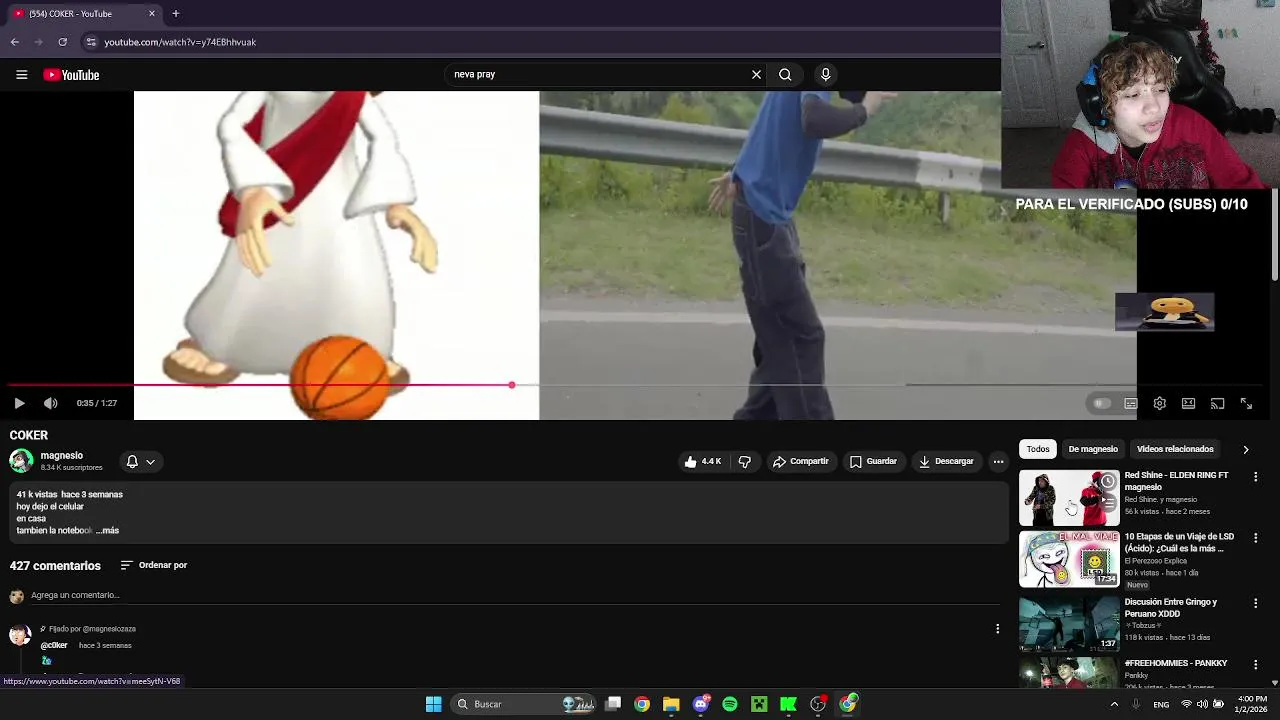Open the magnesio channel name link
Image resolution: width=1280 pixels, height=720 pixels.
click(62, 455)
